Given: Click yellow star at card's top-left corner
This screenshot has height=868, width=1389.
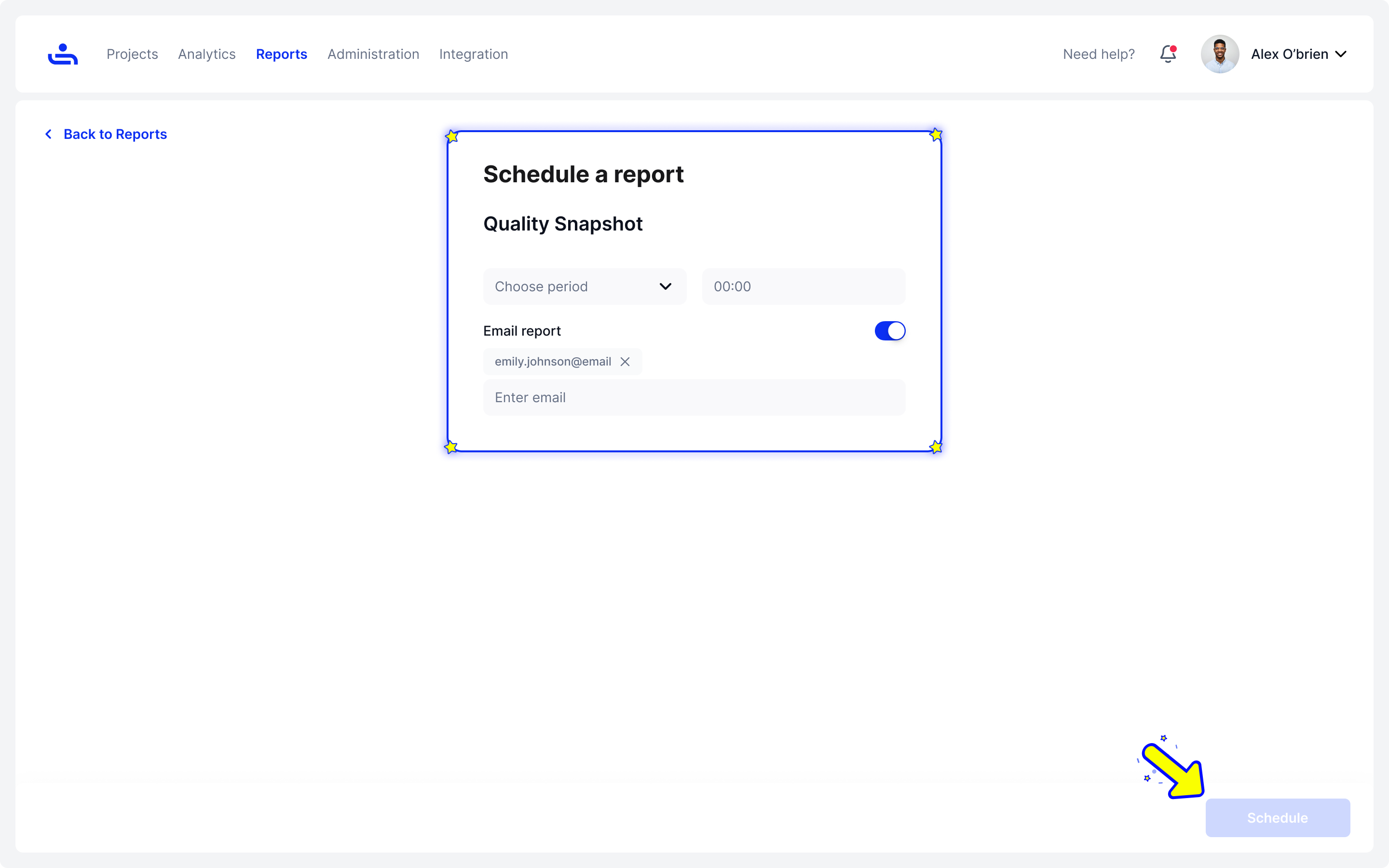Looking at the screenshot, I should (452, 136).
